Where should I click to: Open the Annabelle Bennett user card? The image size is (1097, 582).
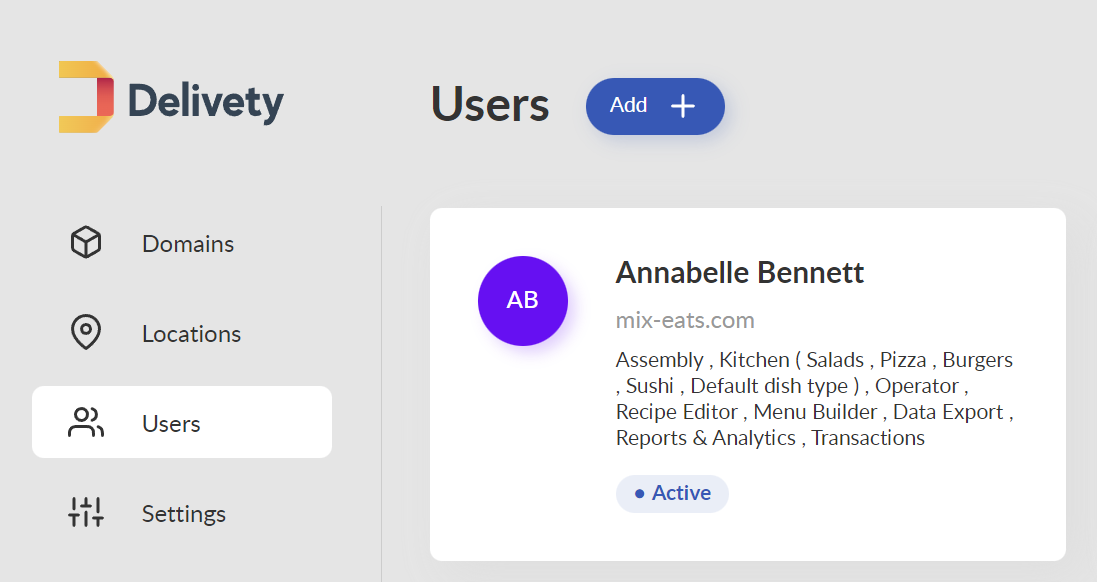[x=748, y=385]
